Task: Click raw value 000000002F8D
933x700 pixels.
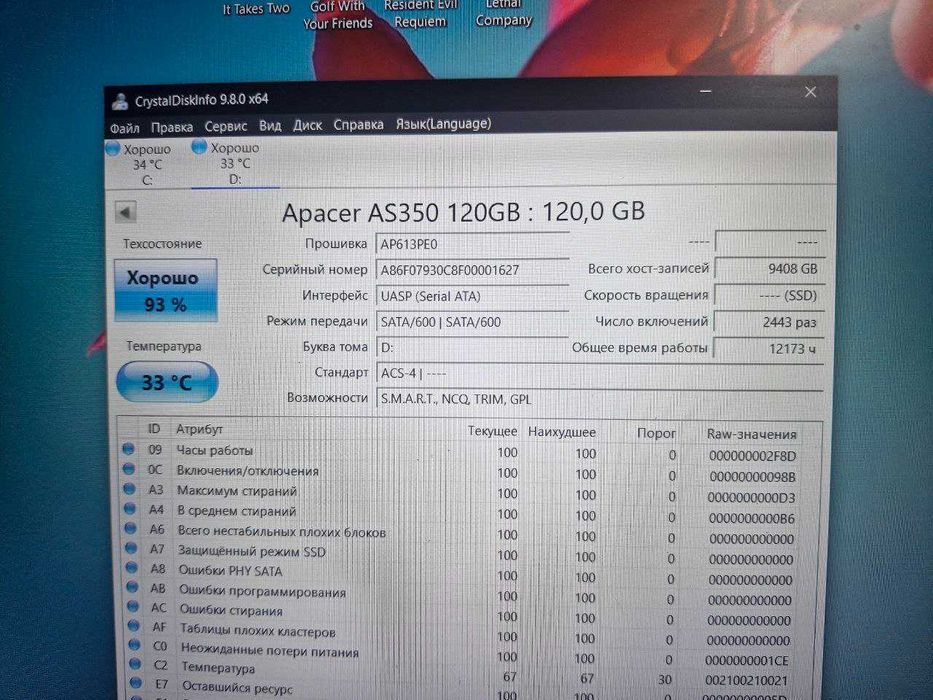Action: click(752, 457)
